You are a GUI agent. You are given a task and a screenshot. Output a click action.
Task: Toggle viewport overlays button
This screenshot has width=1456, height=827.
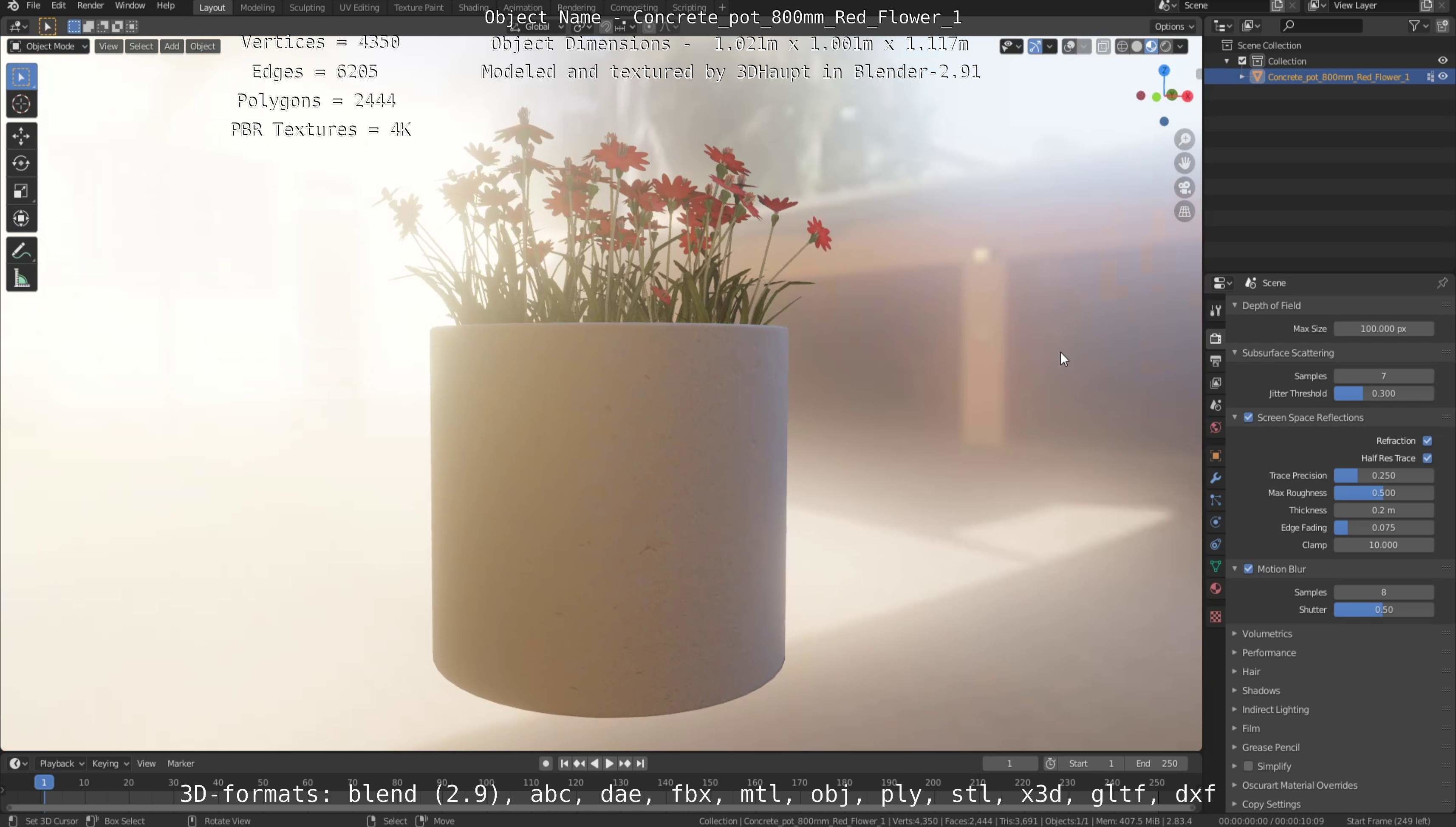pyautogui.click(x=1069, y=47)
